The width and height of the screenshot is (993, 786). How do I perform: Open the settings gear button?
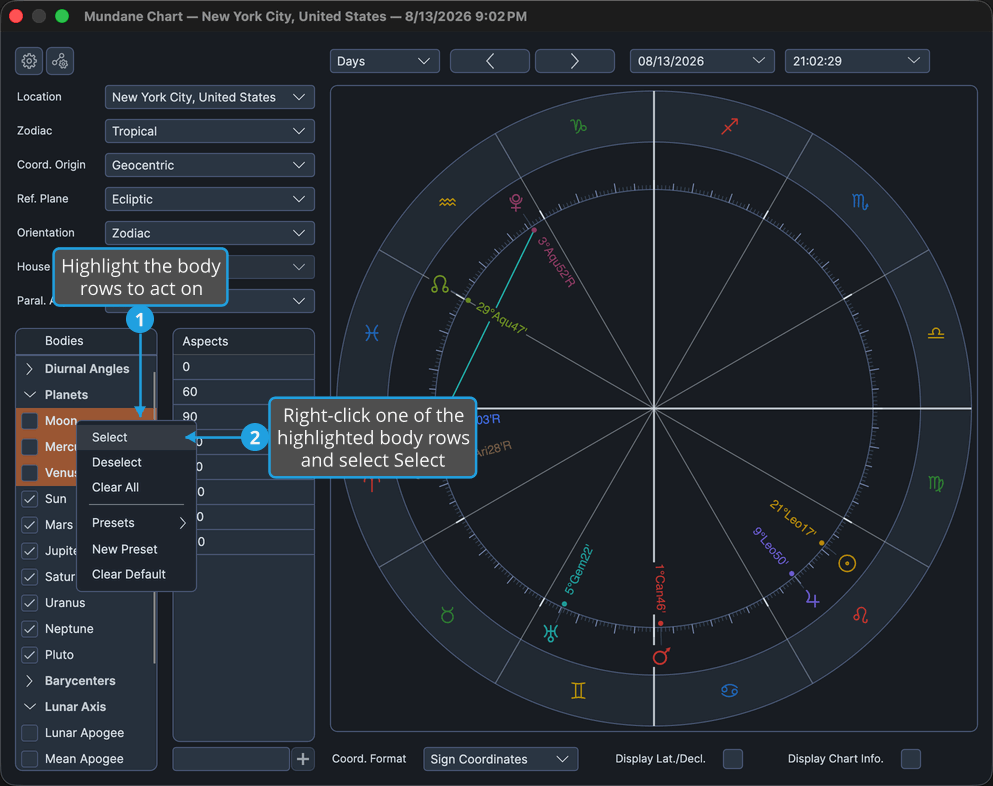tap(29, 61)
